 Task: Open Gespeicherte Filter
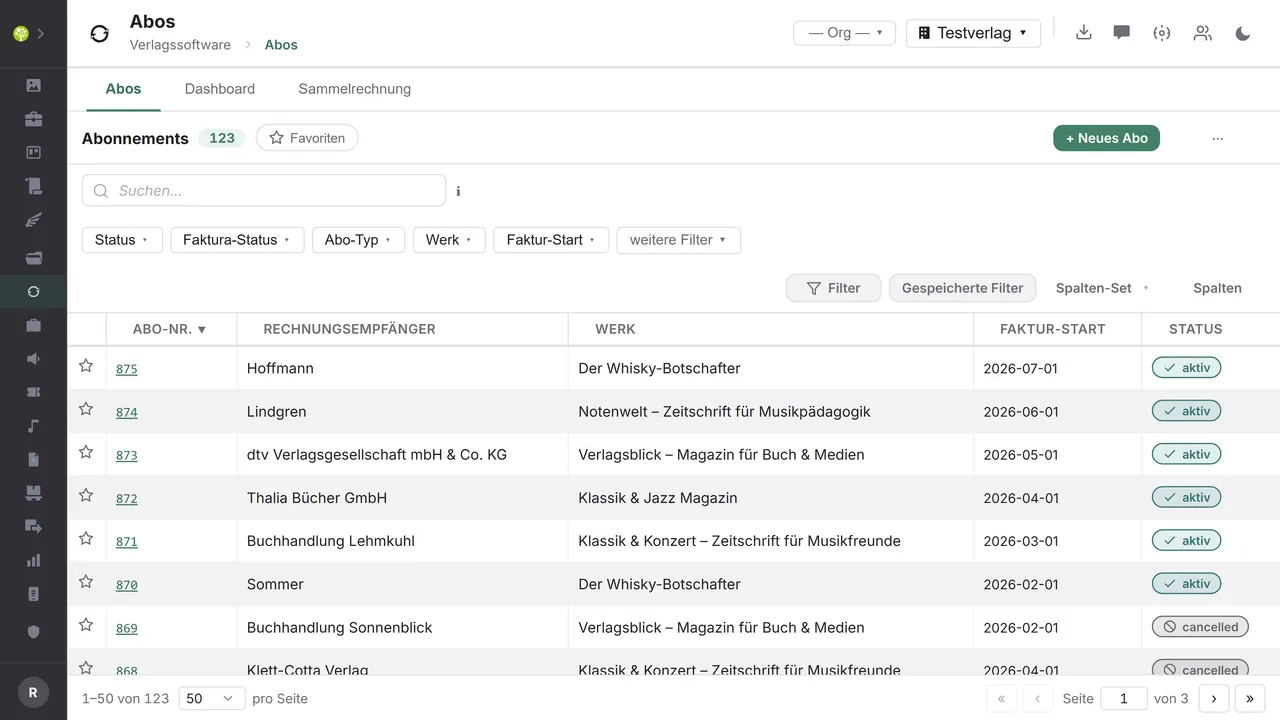[962, 288]
